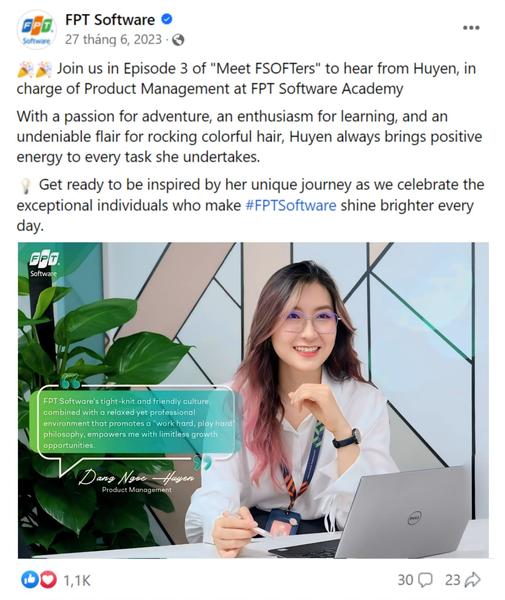This screenshot has height=600, width=505.
Task: Click the FPT Software profile avatar
Action: (x=36, y=29)
